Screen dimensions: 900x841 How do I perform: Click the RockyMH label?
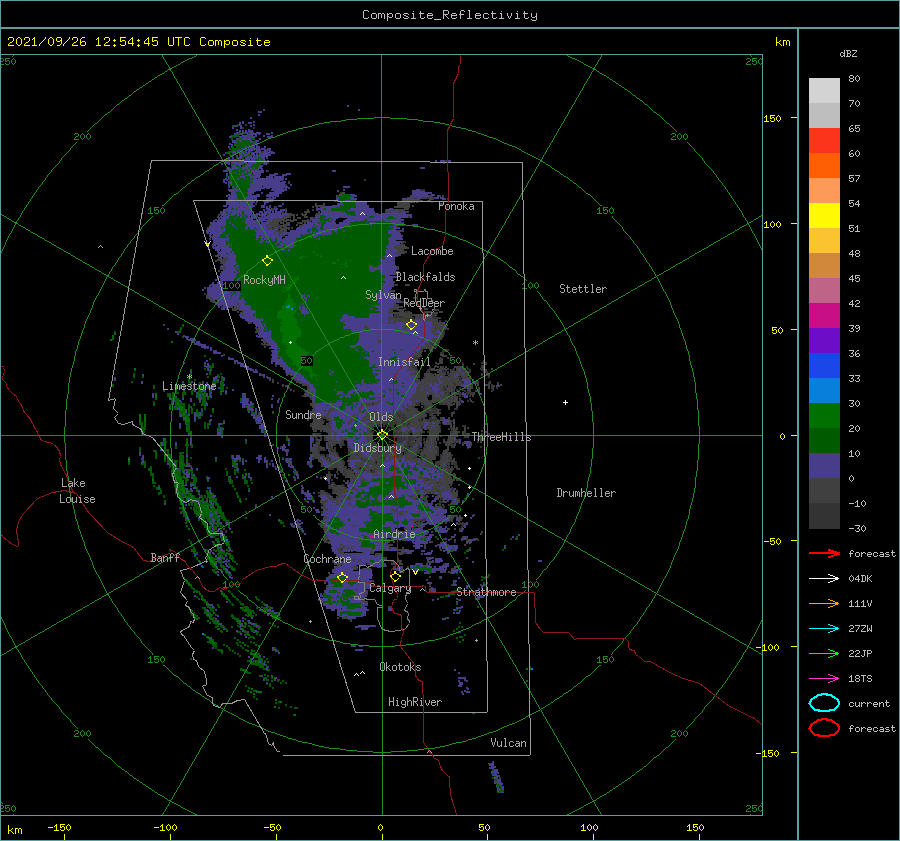(264, 280)
